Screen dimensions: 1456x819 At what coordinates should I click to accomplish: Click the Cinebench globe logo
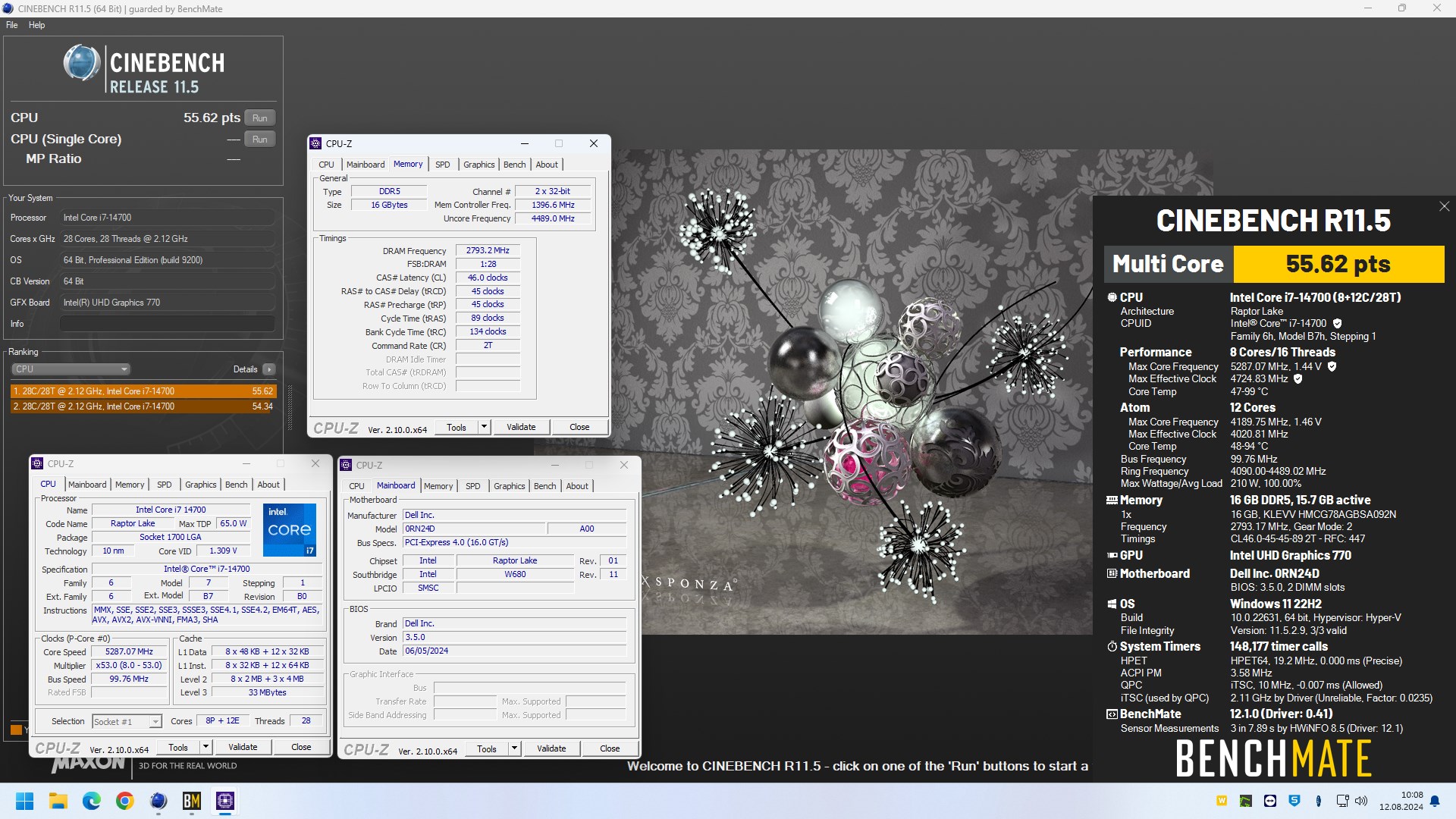[82, 63]
